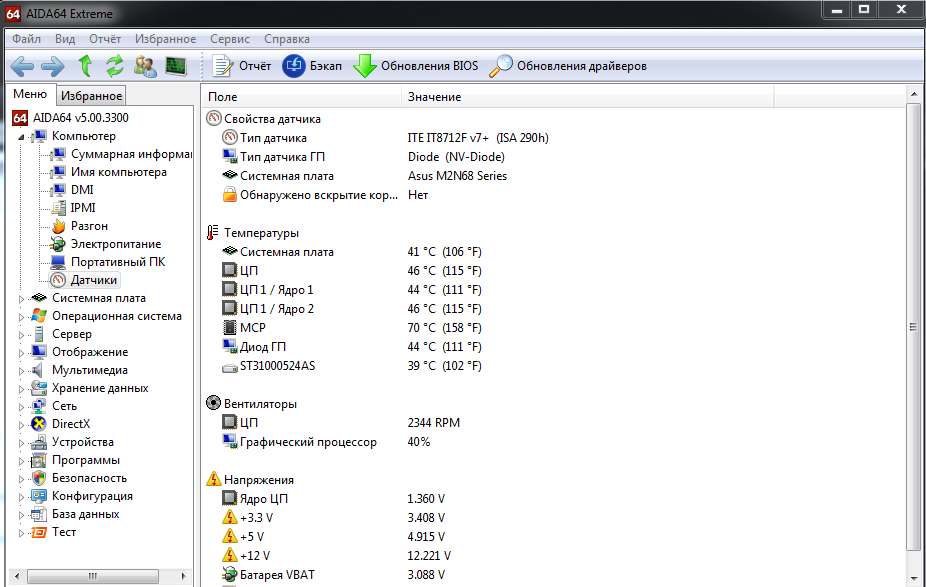The height and width of the screenshot is (587, 926).
Task: Click the Бэкап toolbar button
Action: pyautogui.click(x=313, y=67)
